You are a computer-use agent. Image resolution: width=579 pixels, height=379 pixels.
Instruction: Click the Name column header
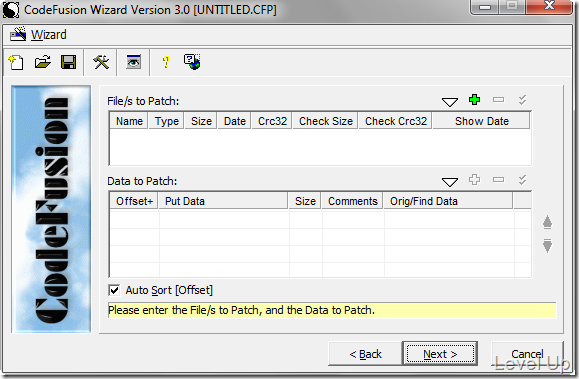pos(129,121)
